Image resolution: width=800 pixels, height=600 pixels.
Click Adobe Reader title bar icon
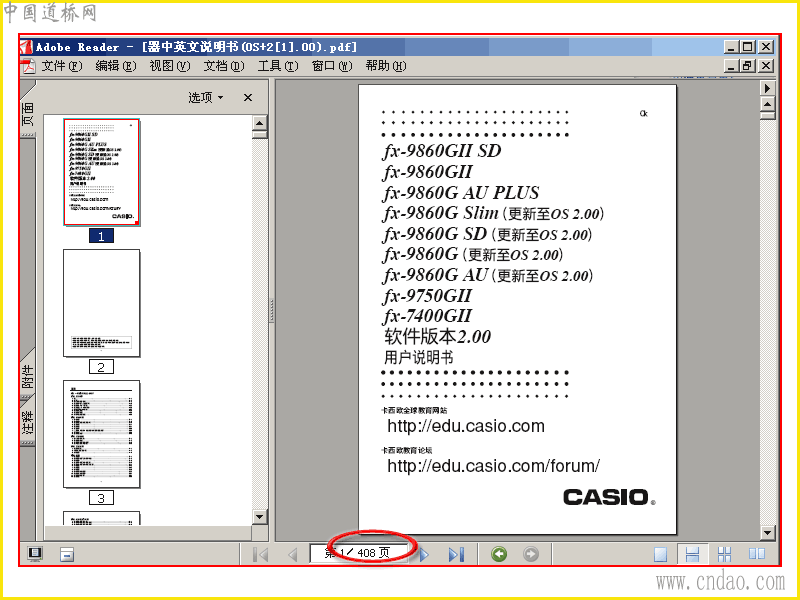point(27,47)
